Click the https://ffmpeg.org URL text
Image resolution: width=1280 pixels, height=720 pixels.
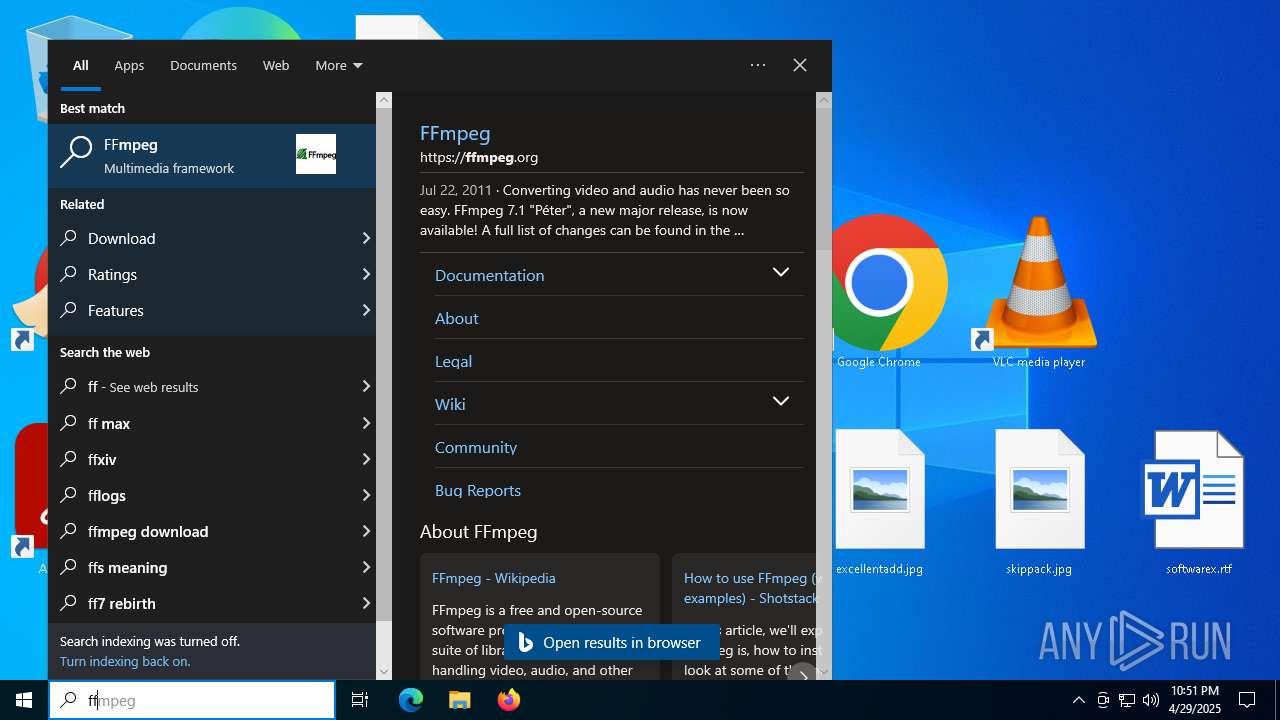point(479,157)
